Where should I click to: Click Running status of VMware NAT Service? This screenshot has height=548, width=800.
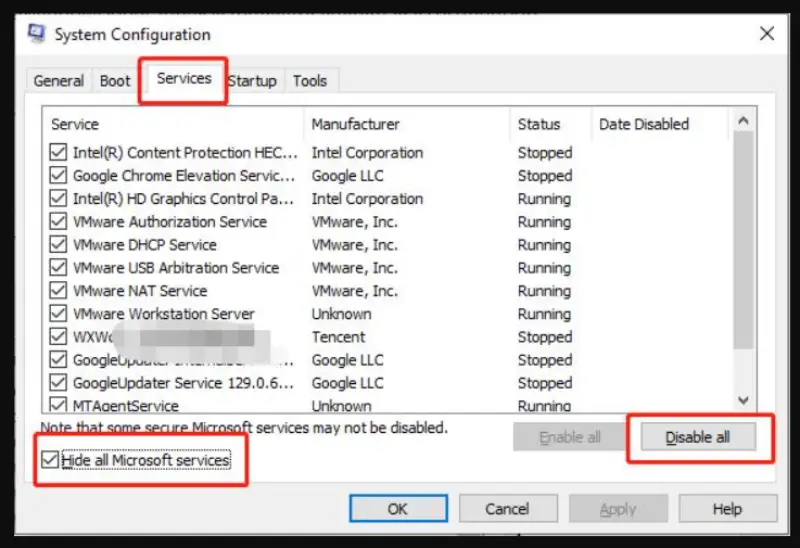(x=544, y=291)
